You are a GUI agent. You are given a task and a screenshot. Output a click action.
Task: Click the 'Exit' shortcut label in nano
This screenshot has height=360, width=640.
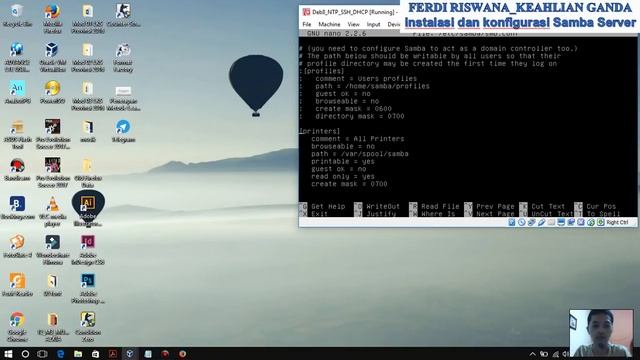[x=319, y=214]
